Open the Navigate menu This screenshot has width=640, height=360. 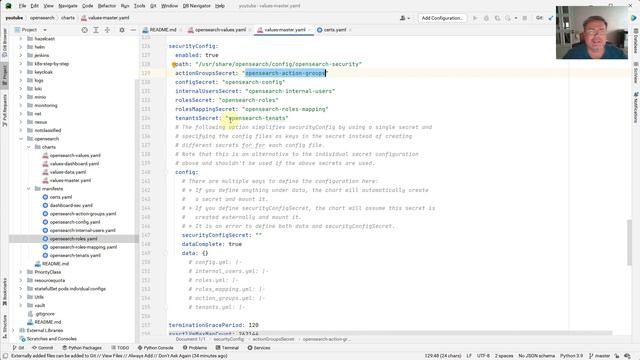point(68,6)
